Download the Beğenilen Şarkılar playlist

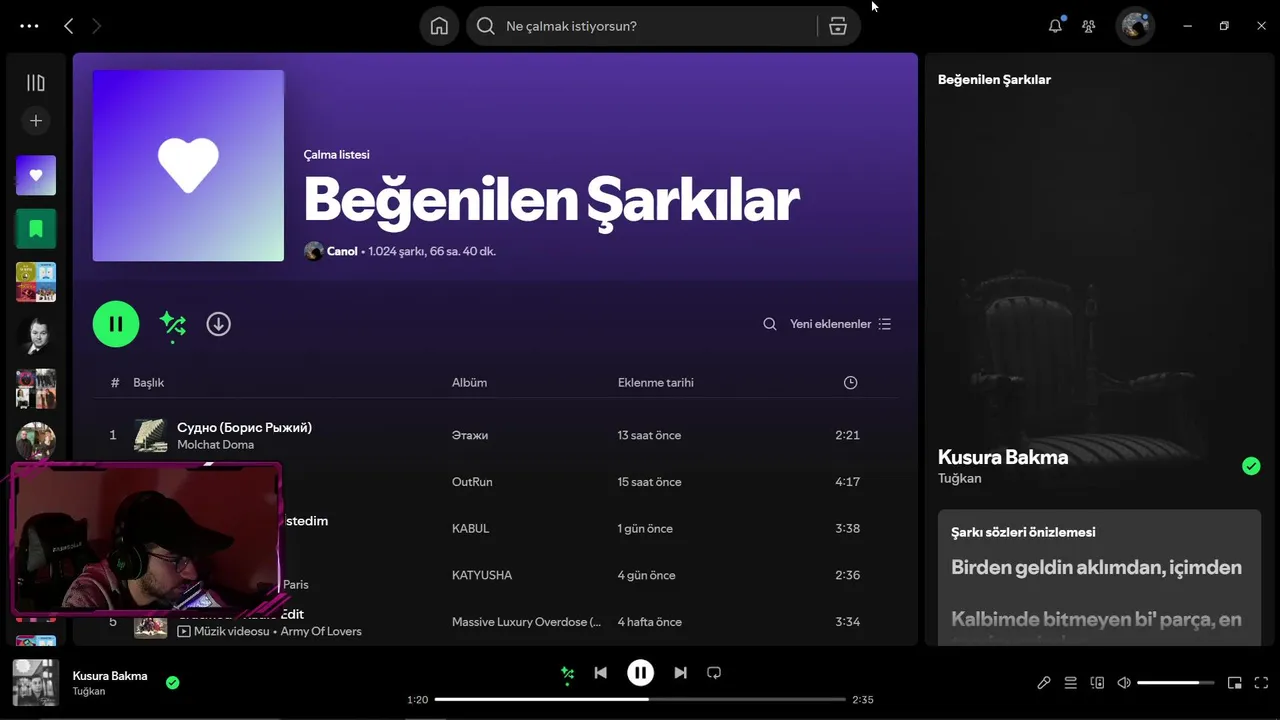(218, 324)
